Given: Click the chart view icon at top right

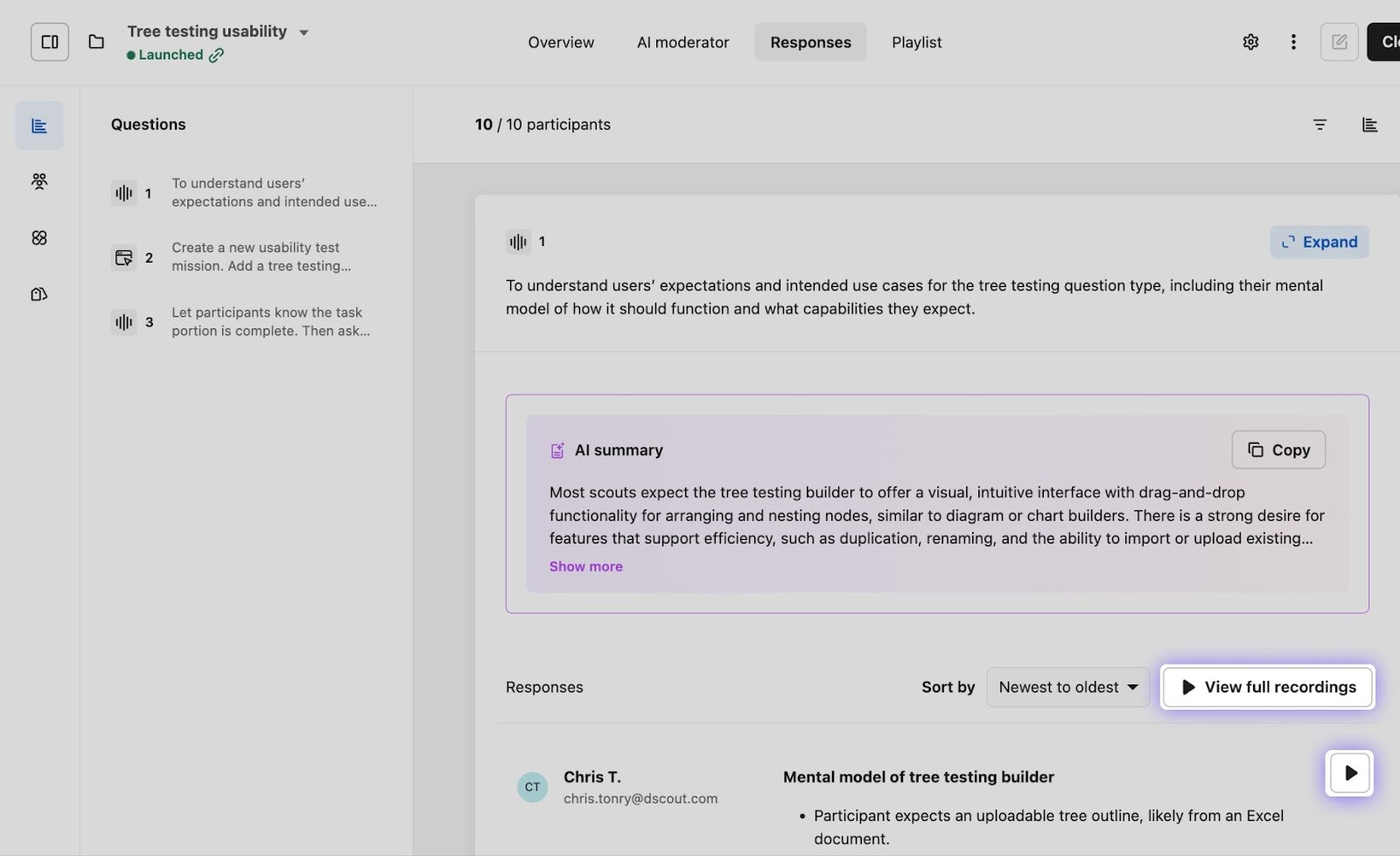Looking at the screenshot, I should 1369,125.
